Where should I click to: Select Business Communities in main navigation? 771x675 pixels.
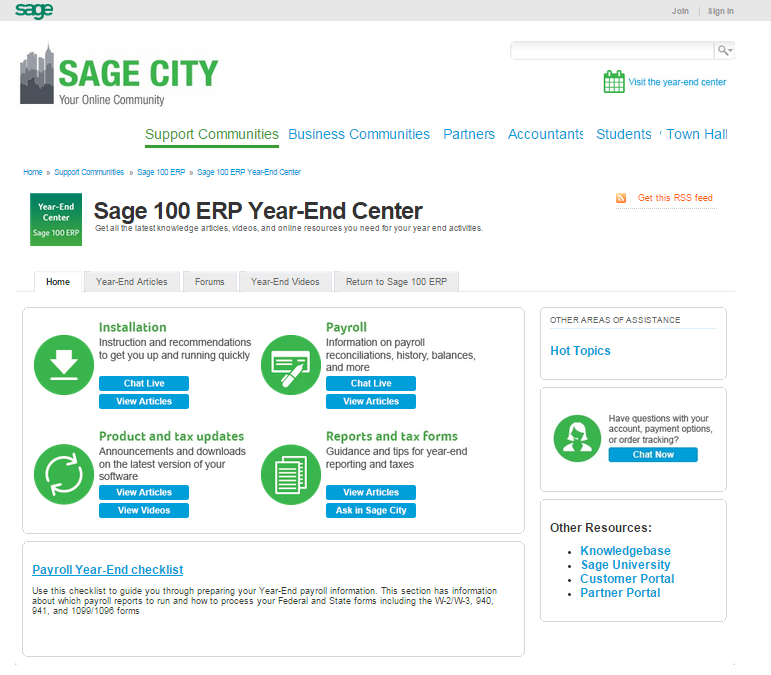tap(359, 134)
